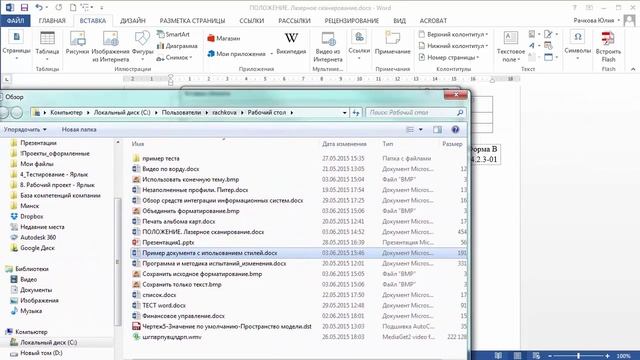Switch to the РАЗМЕТКА СТРАНИЦЫ tab
The image size is (640, 360).
[x=192, y=20]
